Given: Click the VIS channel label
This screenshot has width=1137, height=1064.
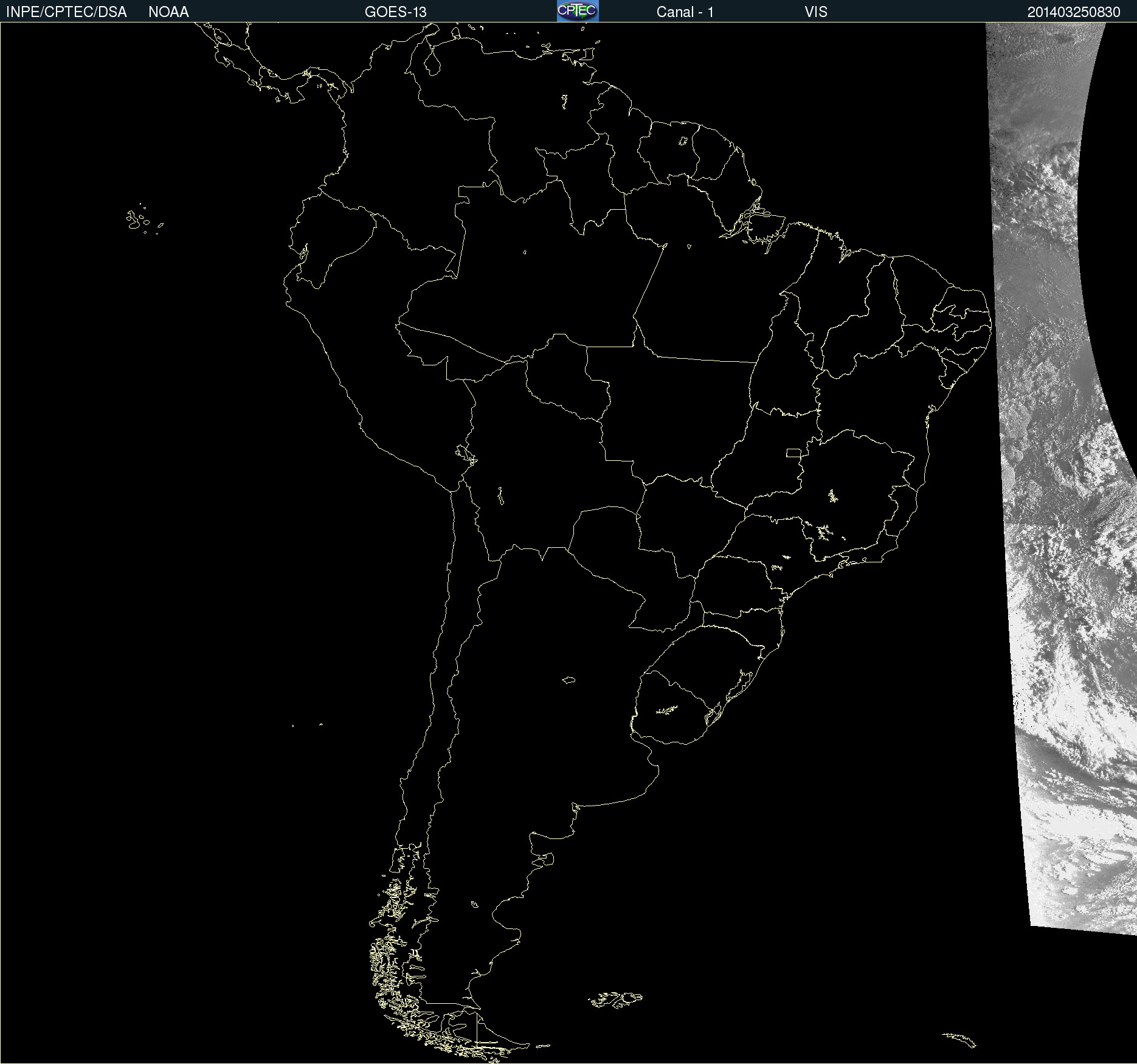Looking at the screenshot, I should point(816,12).
